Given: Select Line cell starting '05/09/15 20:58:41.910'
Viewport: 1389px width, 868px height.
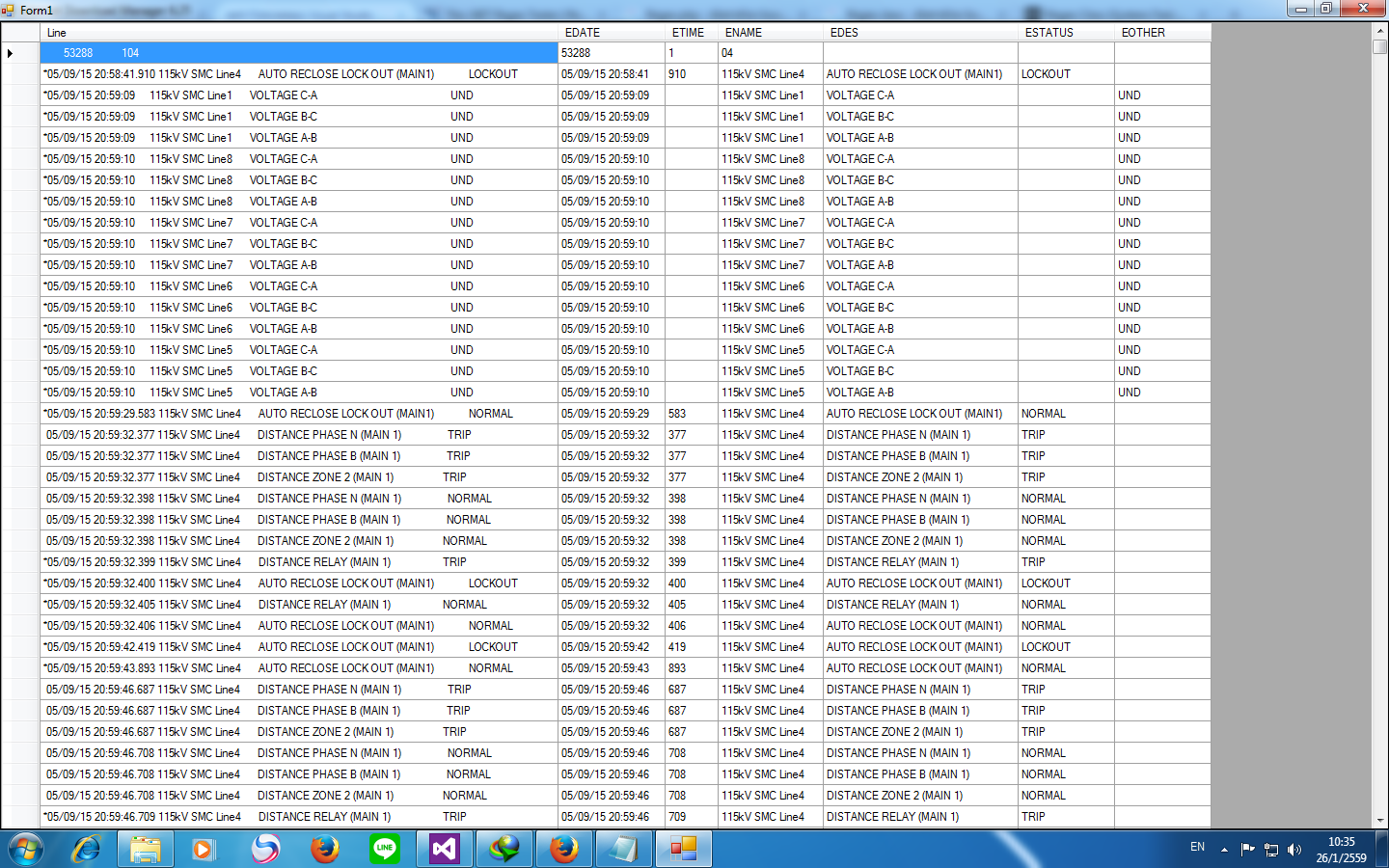Looking at the screenshot, I should pyautogui.click(x=299, y=74).
